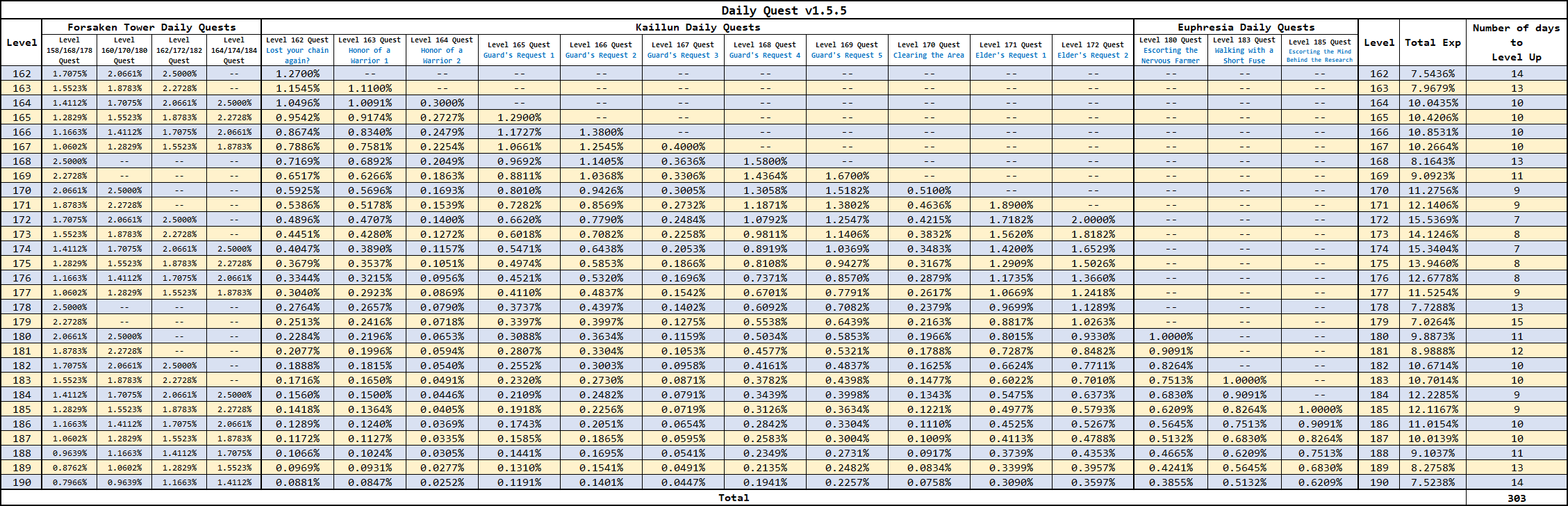
Task: Click the "0.3000%" cell in the level 164 row
Action: [442, 103]
